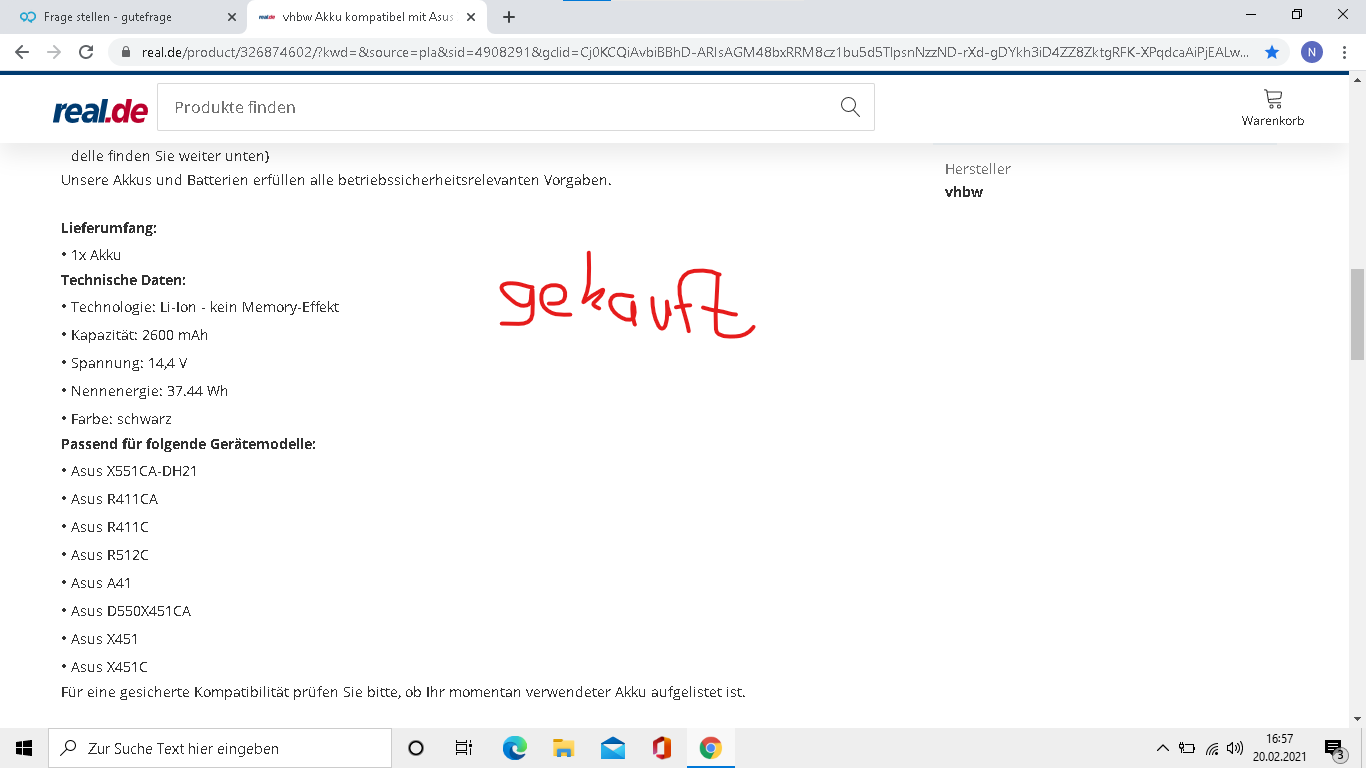Close the vhbw Akku tab

(x=471, y=17)
